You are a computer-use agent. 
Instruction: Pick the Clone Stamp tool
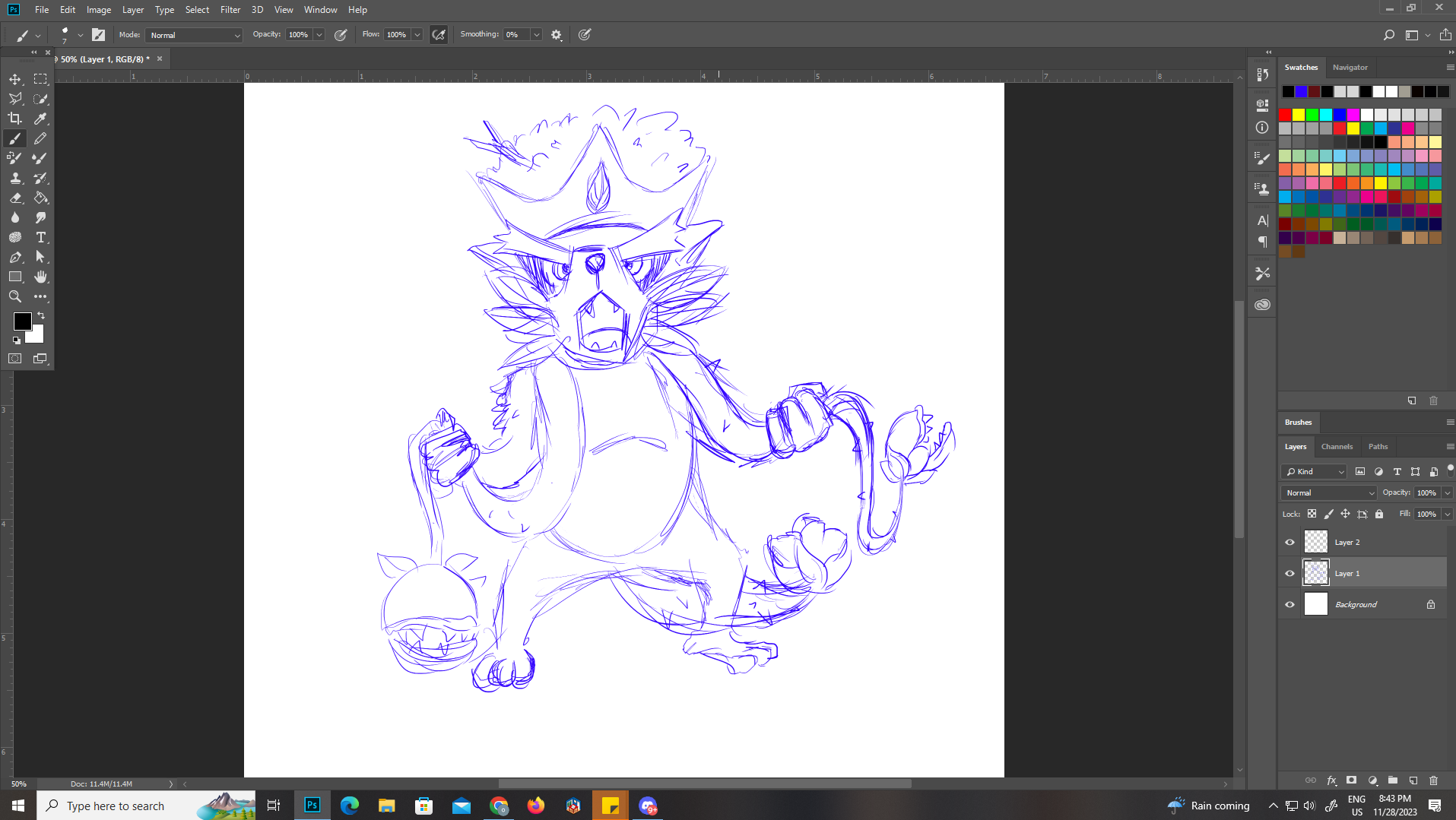click(x=15, y=178)
